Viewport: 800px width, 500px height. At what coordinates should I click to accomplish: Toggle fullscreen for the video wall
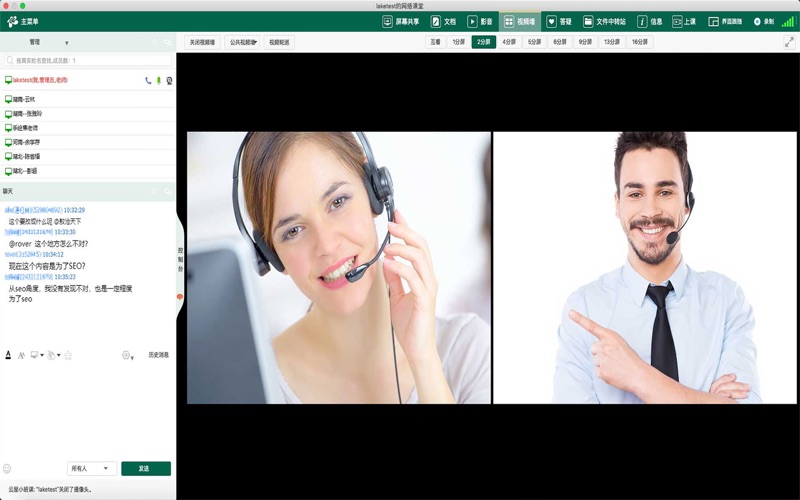[x=789, y=42]
